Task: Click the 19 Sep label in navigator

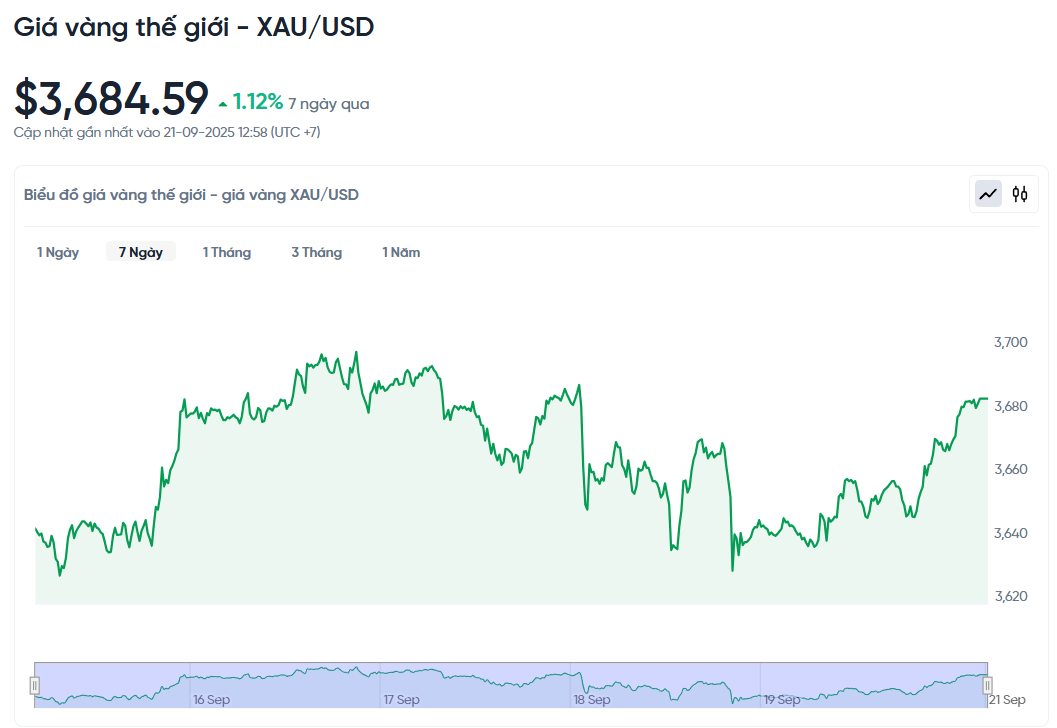Action: pos(782,700)
